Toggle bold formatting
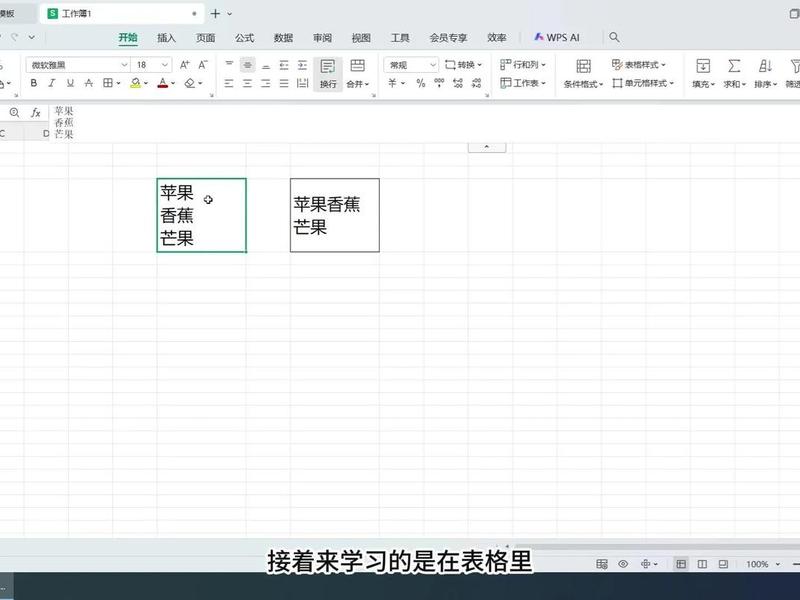 pos(34,83)
